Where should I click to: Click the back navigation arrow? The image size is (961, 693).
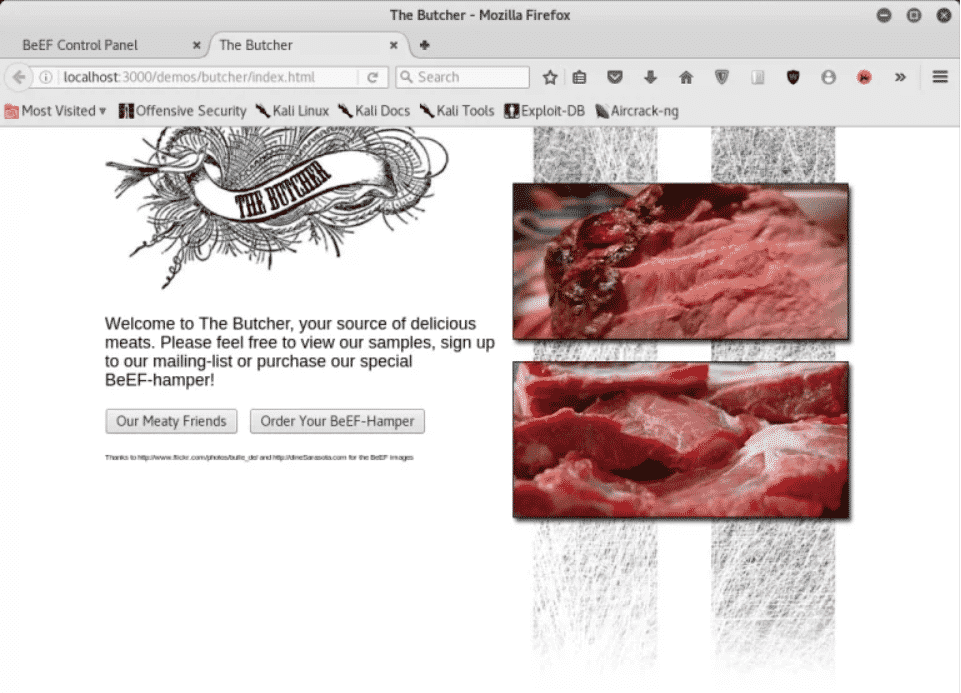point(18,77)
